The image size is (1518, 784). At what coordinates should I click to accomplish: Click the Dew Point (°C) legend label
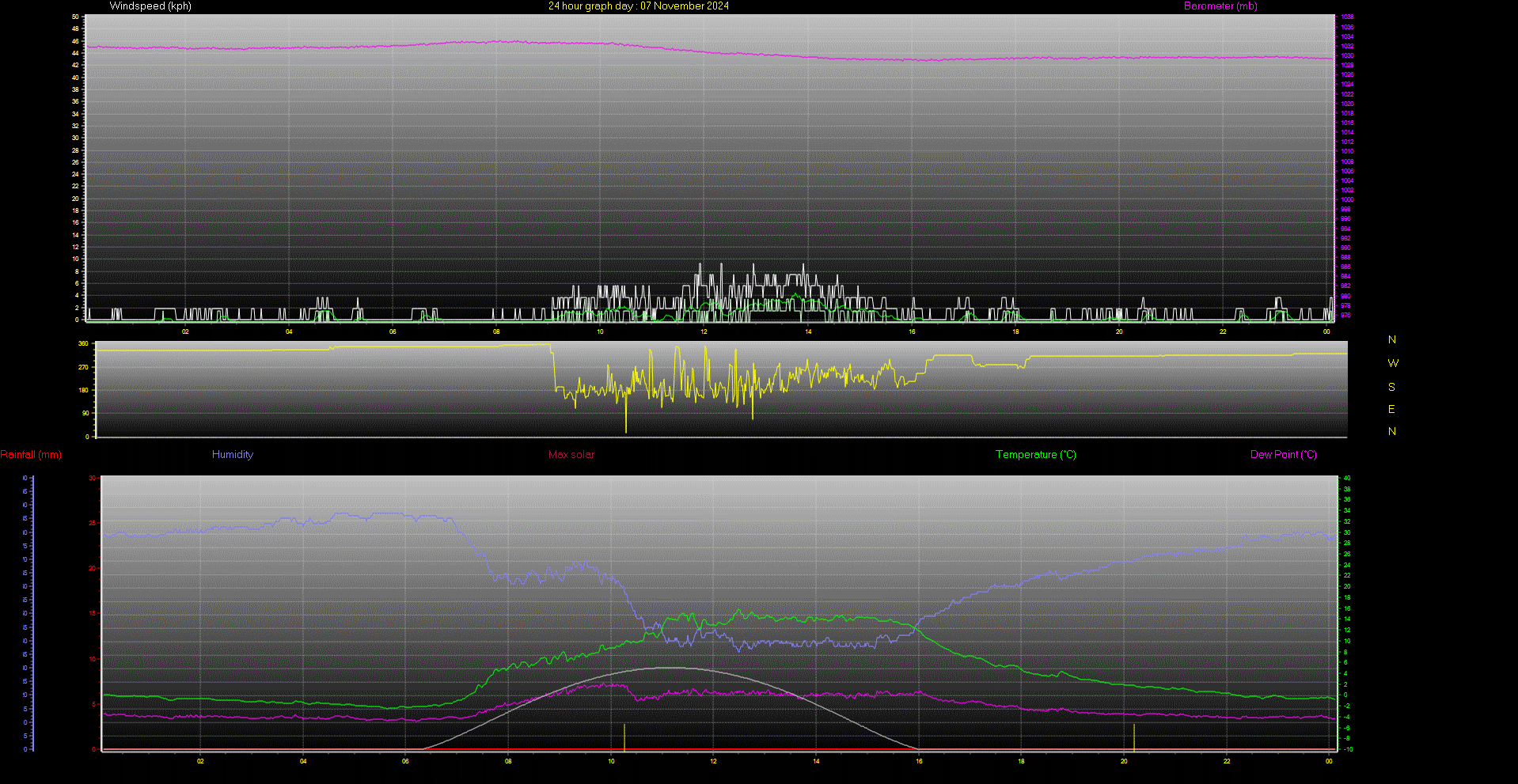1284,455
